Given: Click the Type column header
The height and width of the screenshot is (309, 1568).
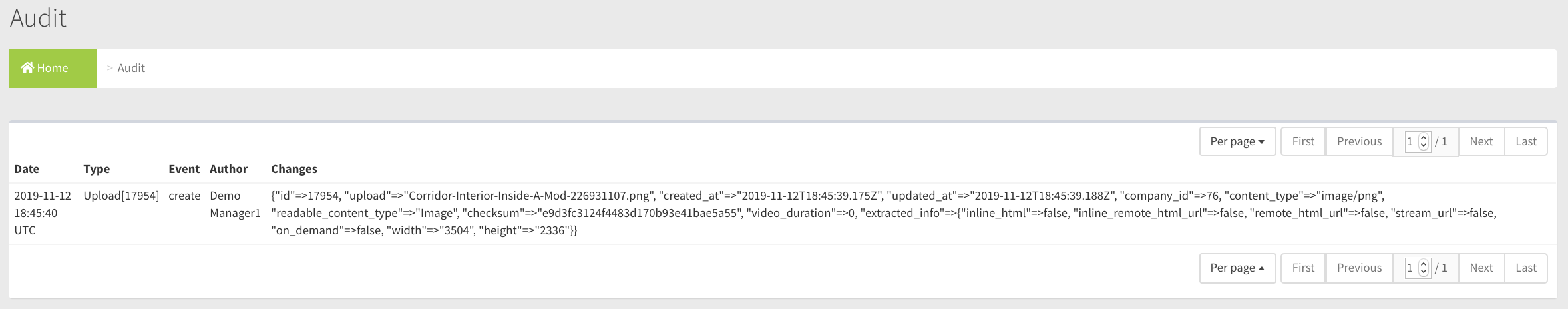Looking at the screenshot, I should [x=97, y=169].
